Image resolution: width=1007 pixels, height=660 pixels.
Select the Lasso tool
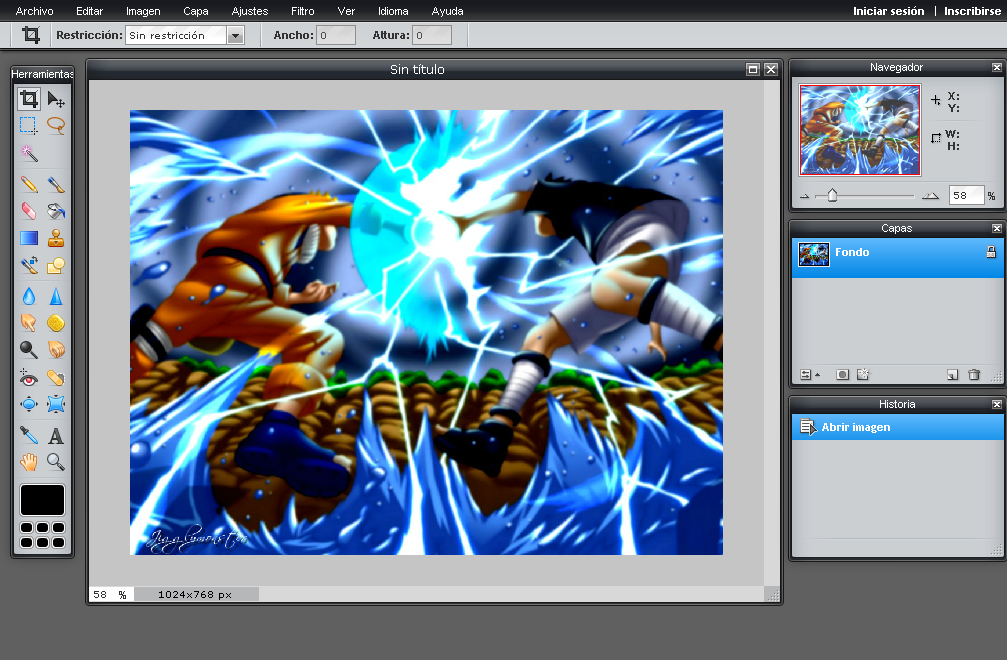click(56, 125)
